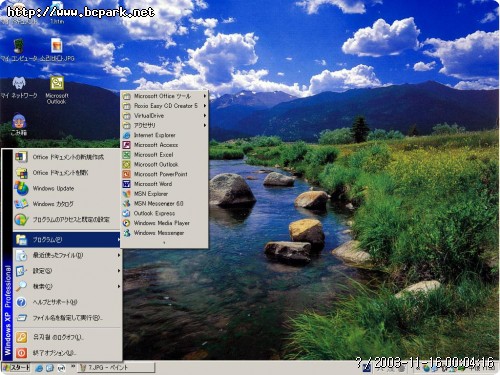
Task: Expand the 最近使ったファイル(D) recent files submenu
Action: (x=67, y=255)
